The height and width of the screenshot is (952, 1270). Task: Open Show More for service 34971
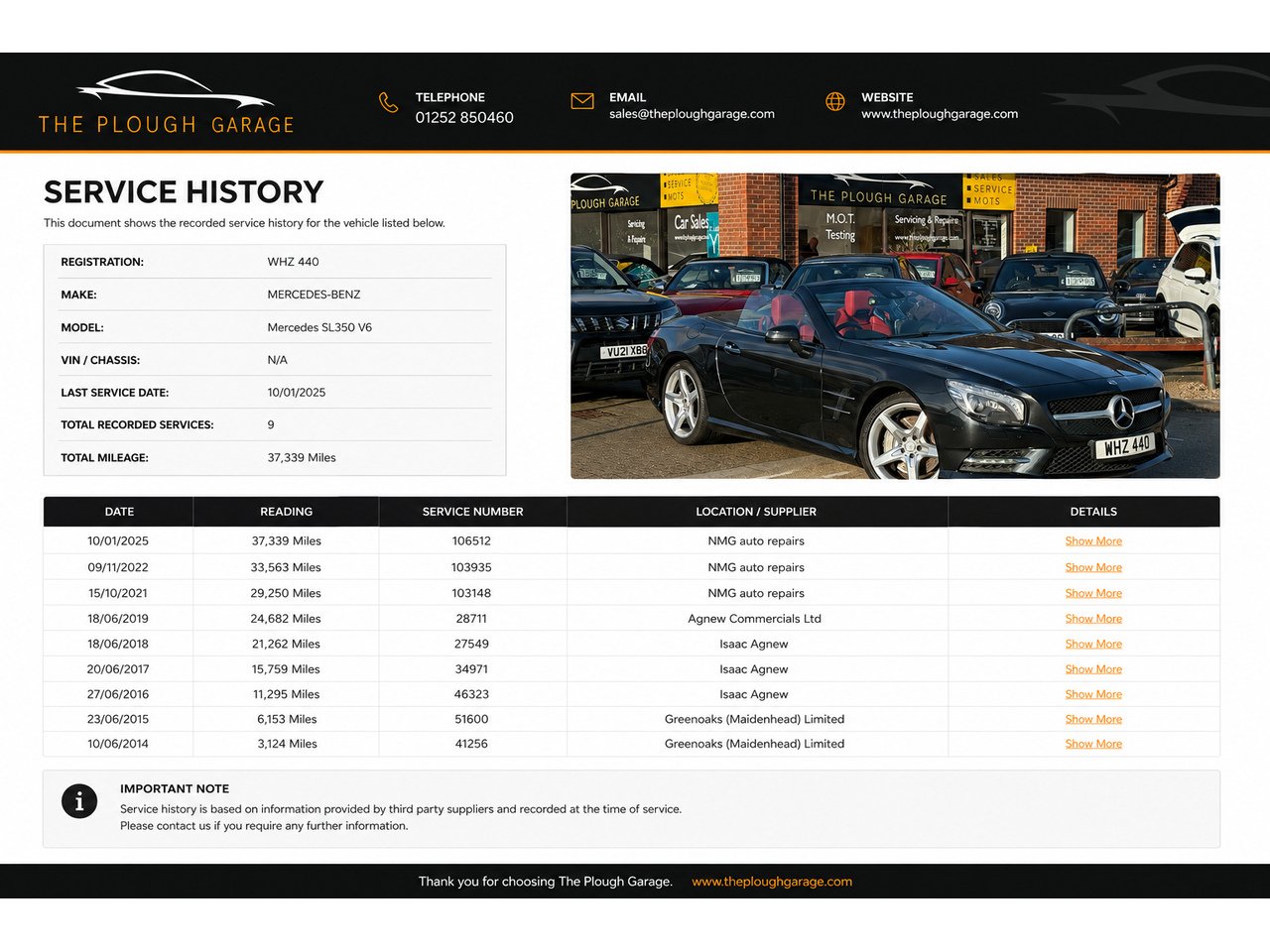pos(1093,669)
